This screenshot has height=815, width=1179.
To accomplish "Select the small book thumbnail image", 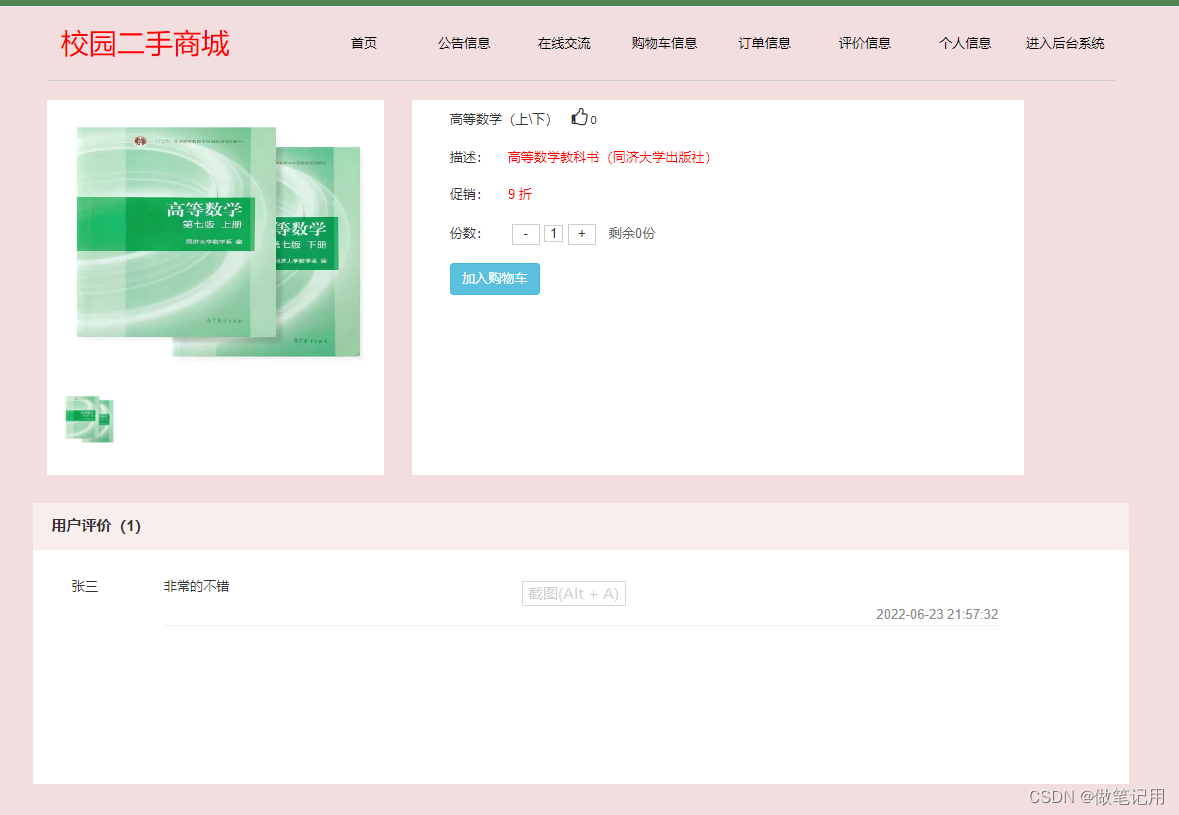I will click(89, 419).
